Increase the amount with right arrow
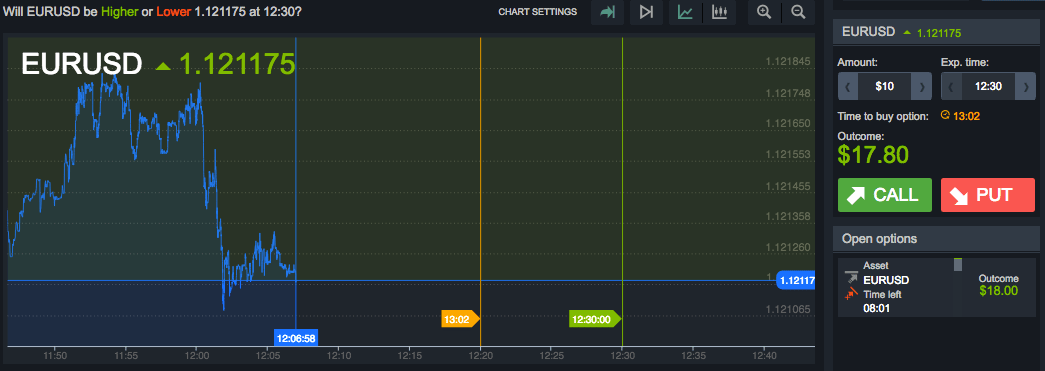1045x371 pixels. point(922,87)
